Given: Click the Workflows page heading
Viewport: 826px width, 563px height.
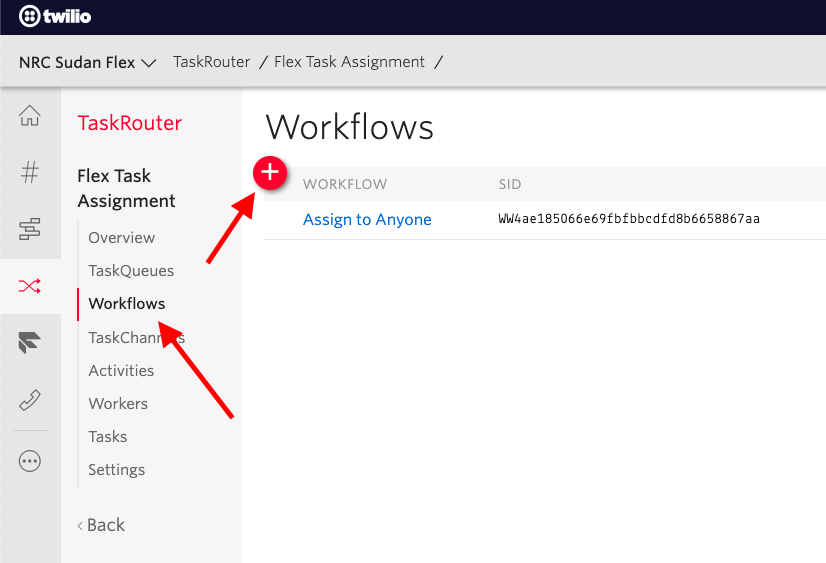Looking at the screenshot, I should coord(349,127).
